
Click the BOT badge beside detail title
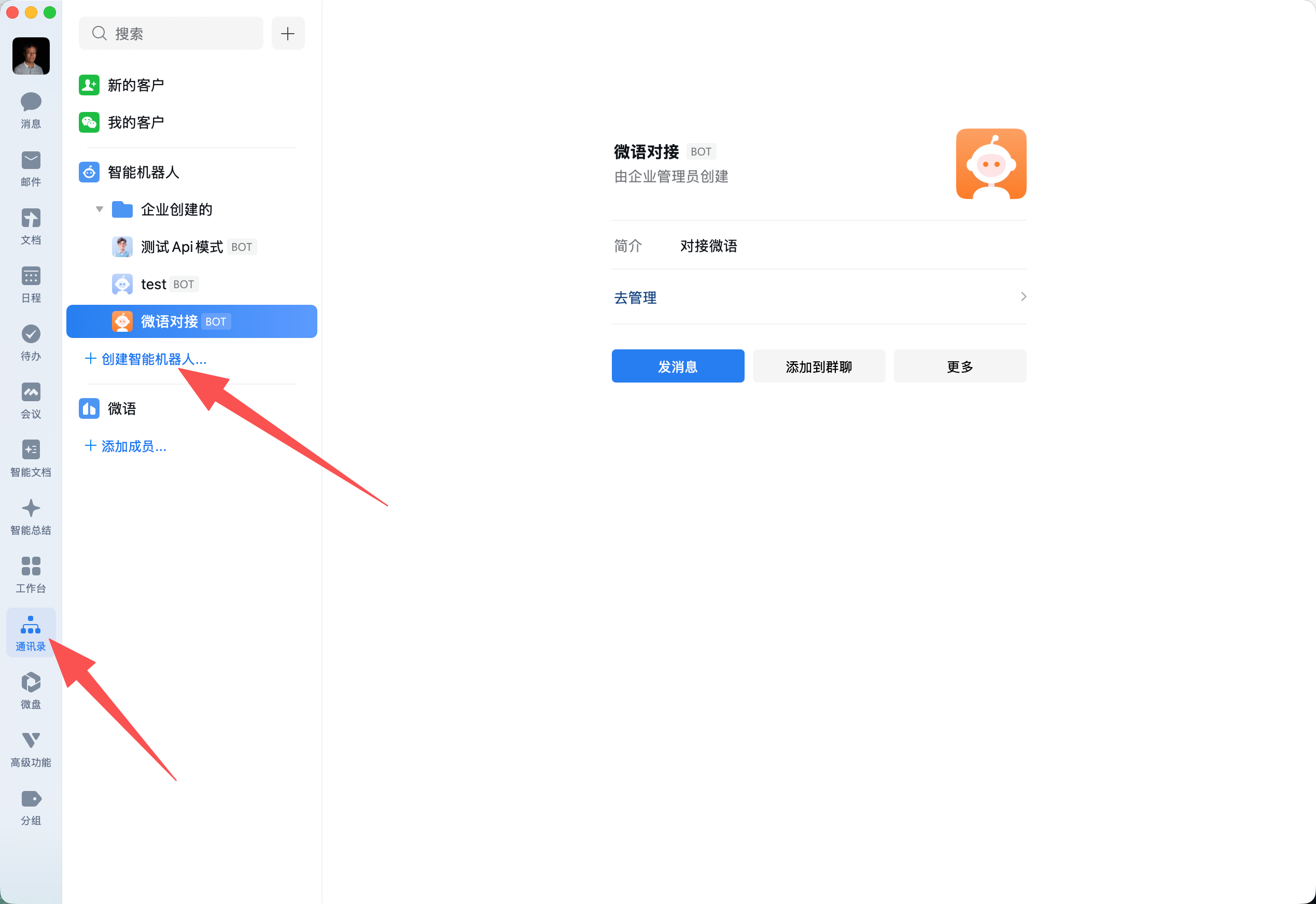pos(701,151)
